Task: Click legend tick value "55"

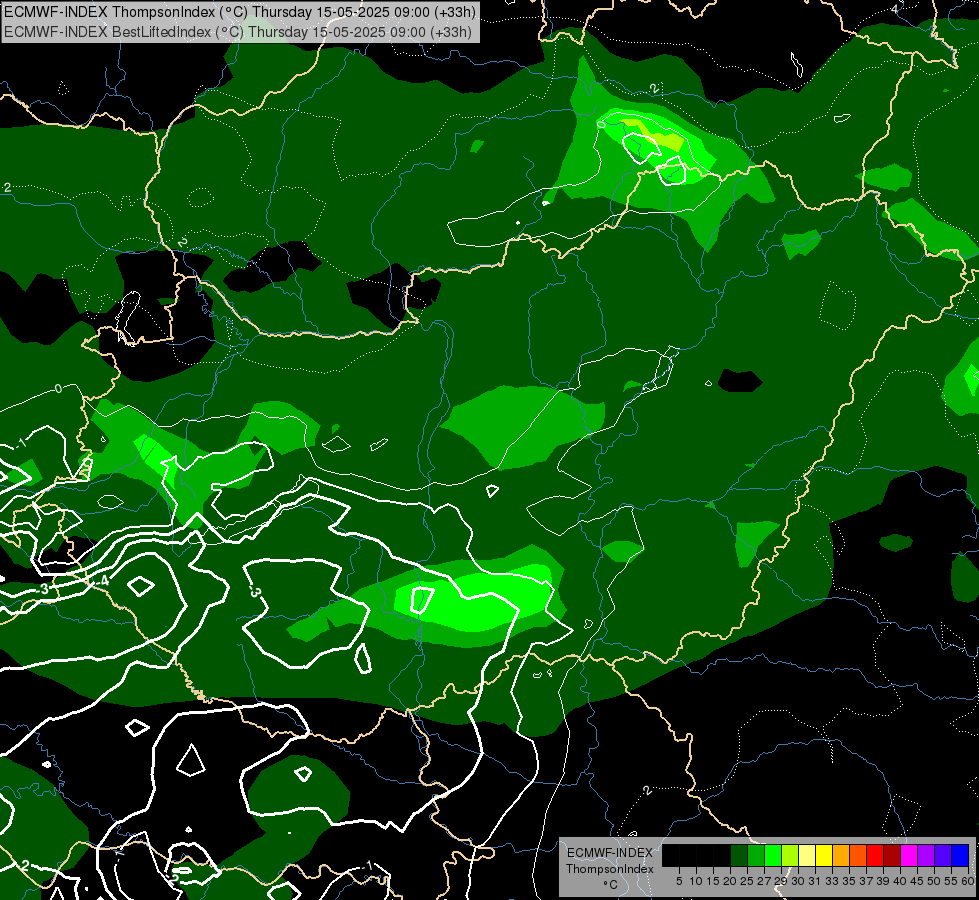Action: [952, 881]
